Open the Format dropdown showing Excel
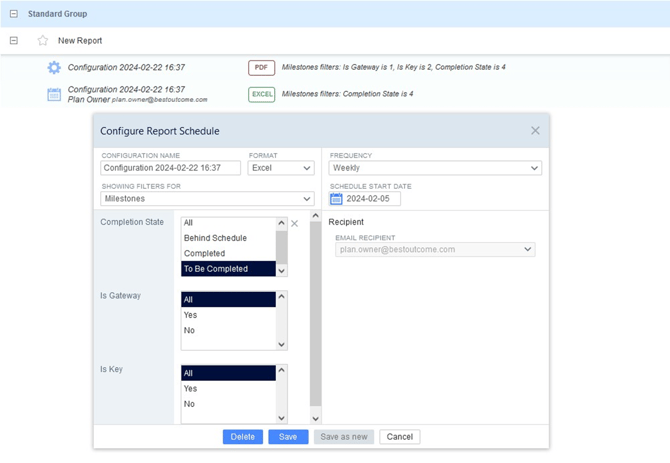 click(281, 168)
